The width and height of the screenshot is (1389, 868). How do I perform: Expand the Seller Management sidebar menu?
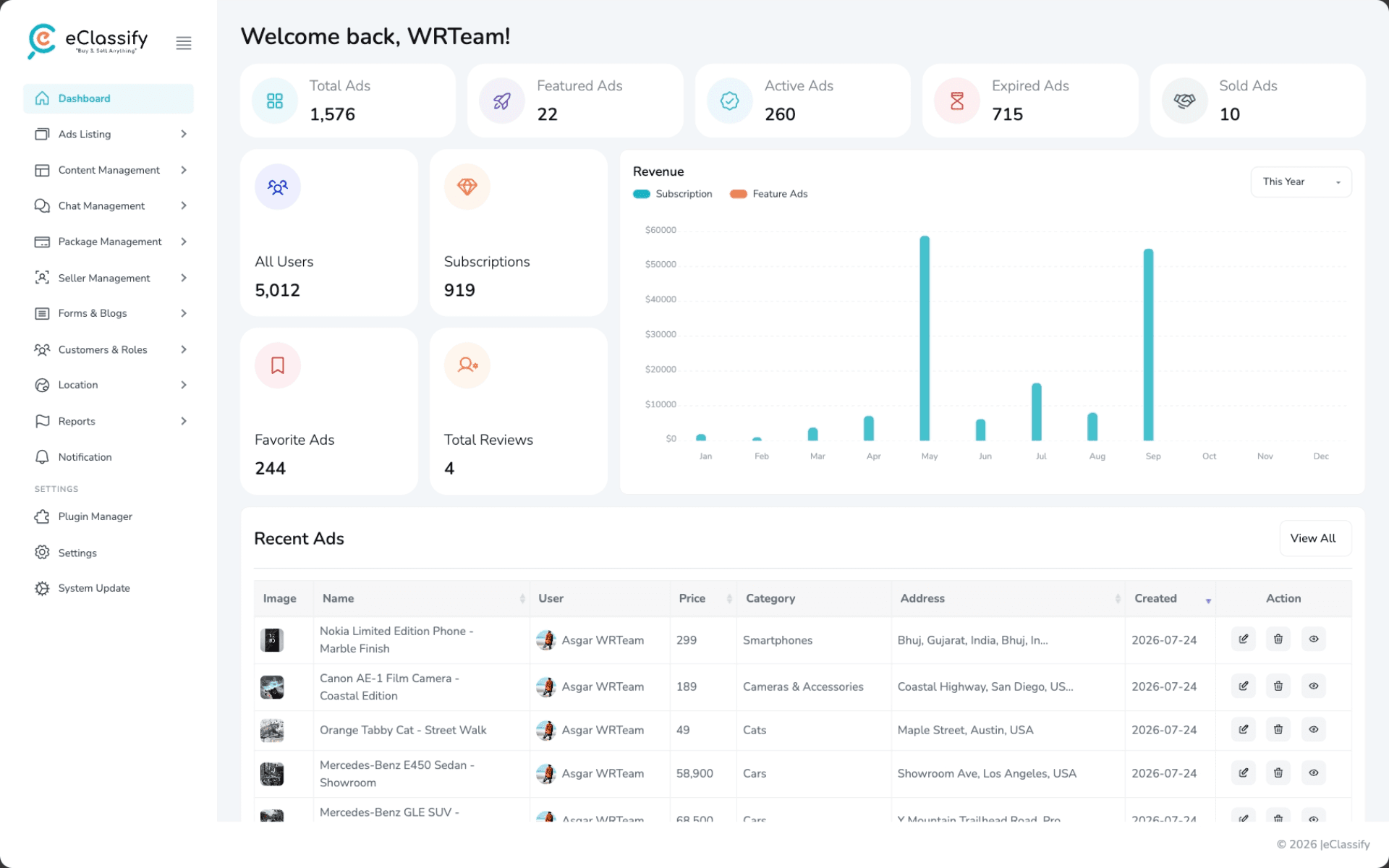109,278
